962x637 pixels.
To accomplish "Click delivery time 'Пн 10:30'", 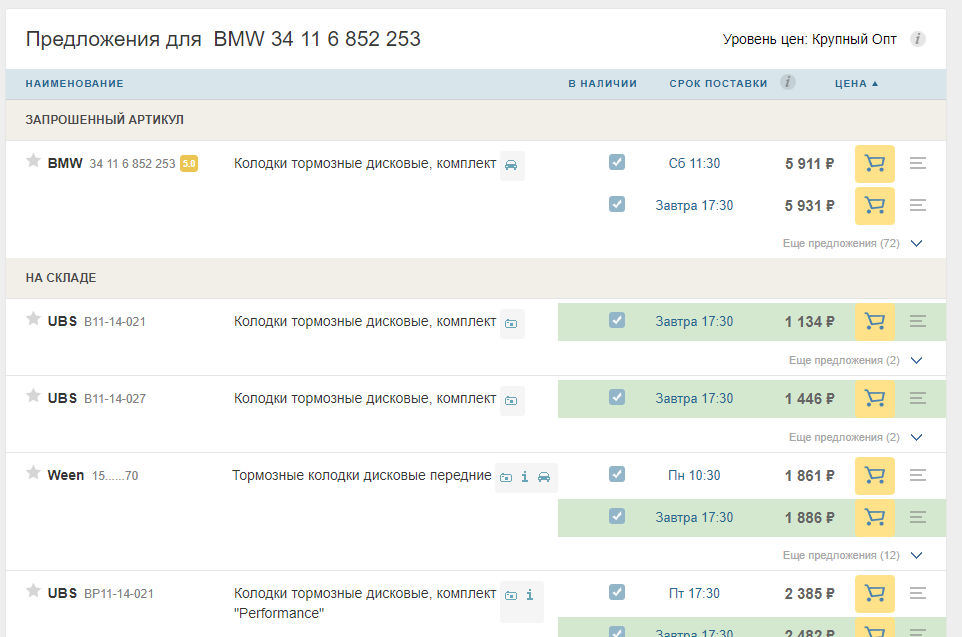I will (x=694, y=476).
